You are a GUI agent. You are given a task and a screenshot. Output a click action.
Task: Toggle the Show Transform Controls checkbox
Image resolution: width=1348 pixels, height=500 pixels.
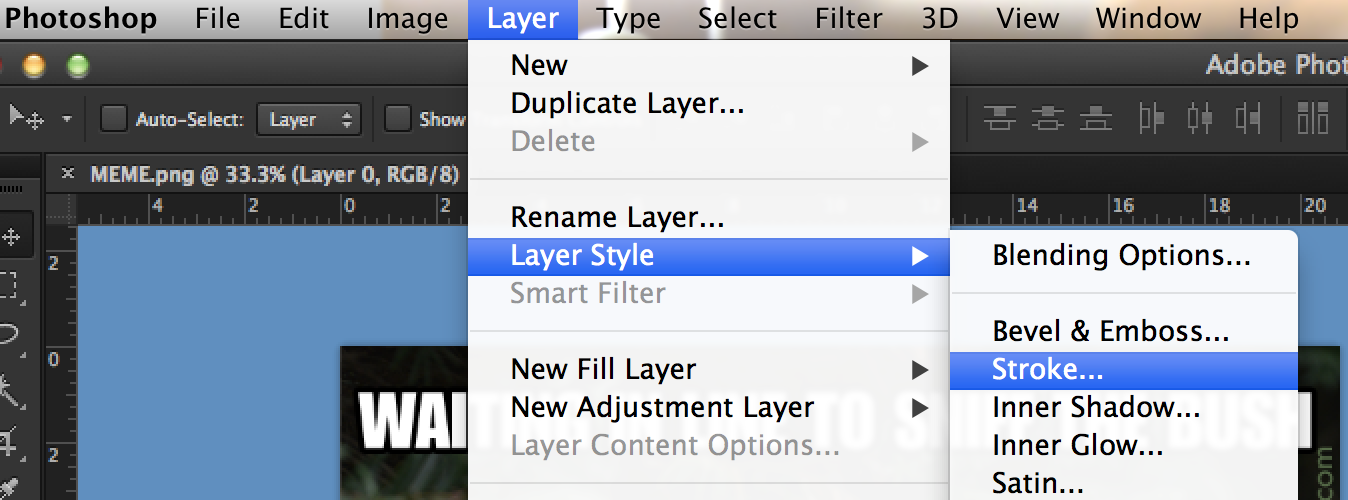pos(399,119)
